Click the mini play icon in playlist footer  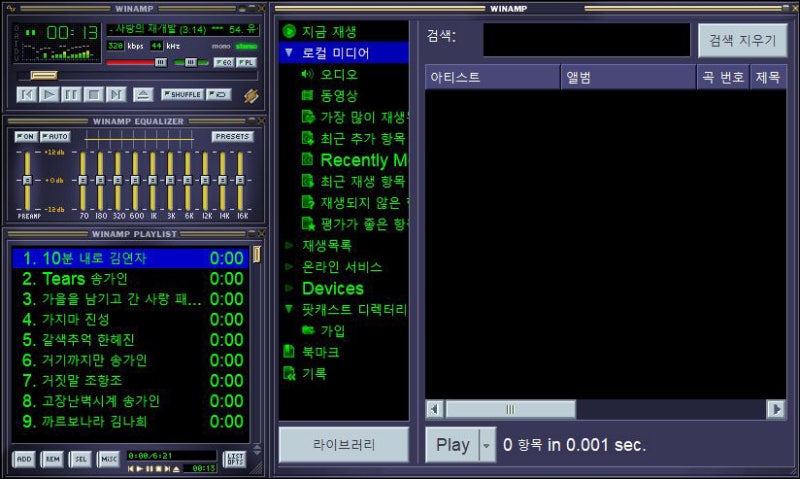click(x=140, y=468)
